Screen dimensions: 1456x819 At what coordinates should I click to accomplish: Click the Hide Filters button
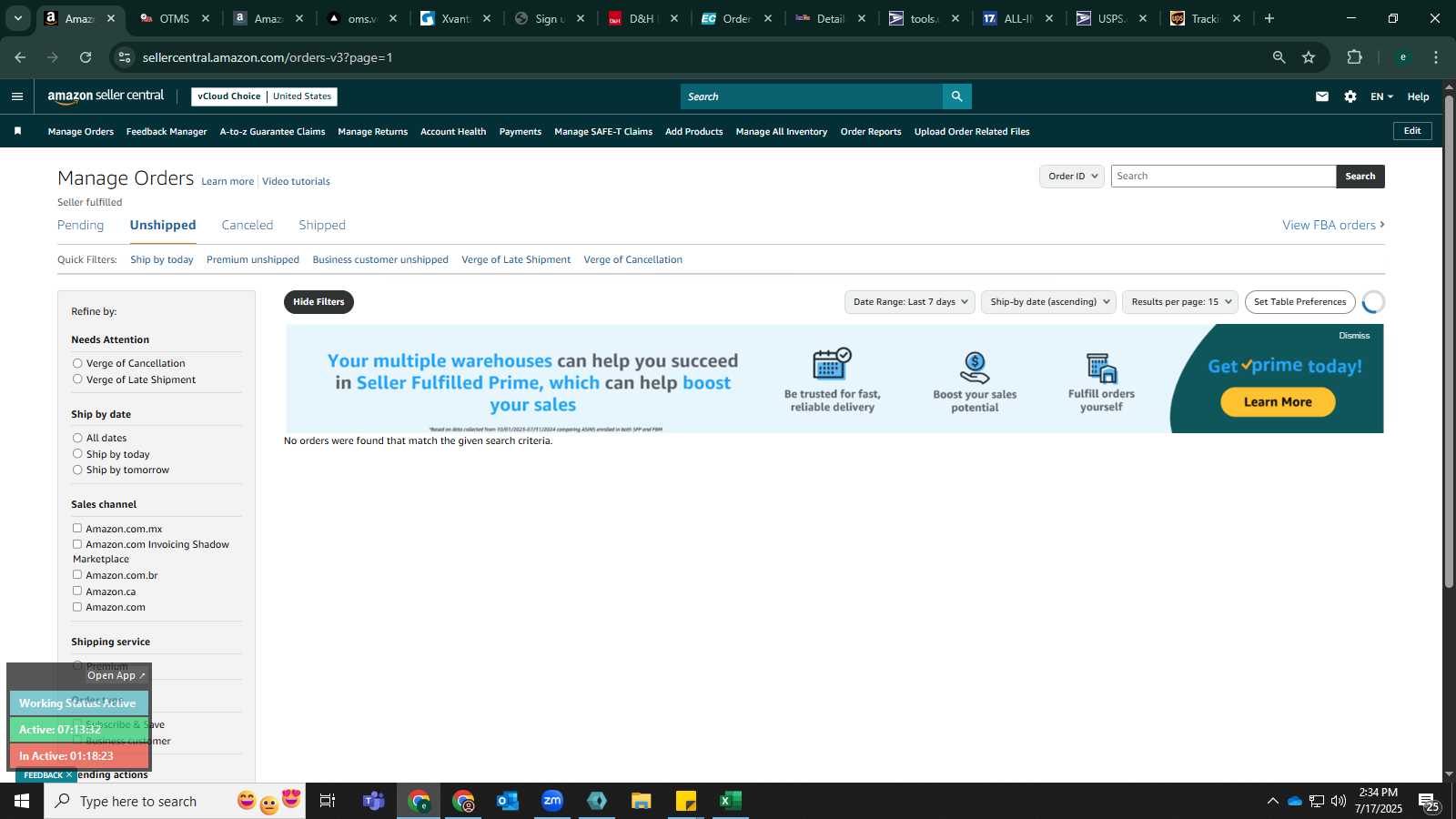(318, 302)
